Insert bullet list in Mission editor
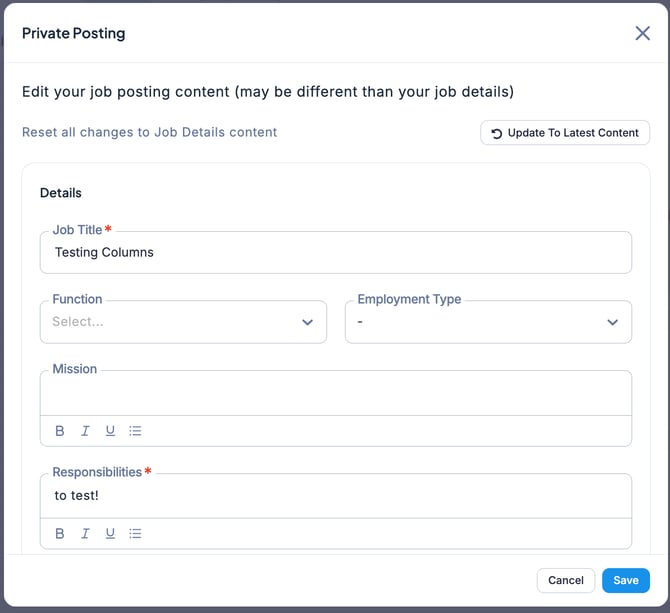Screen dimensions: 670x613 click(136, 431)
